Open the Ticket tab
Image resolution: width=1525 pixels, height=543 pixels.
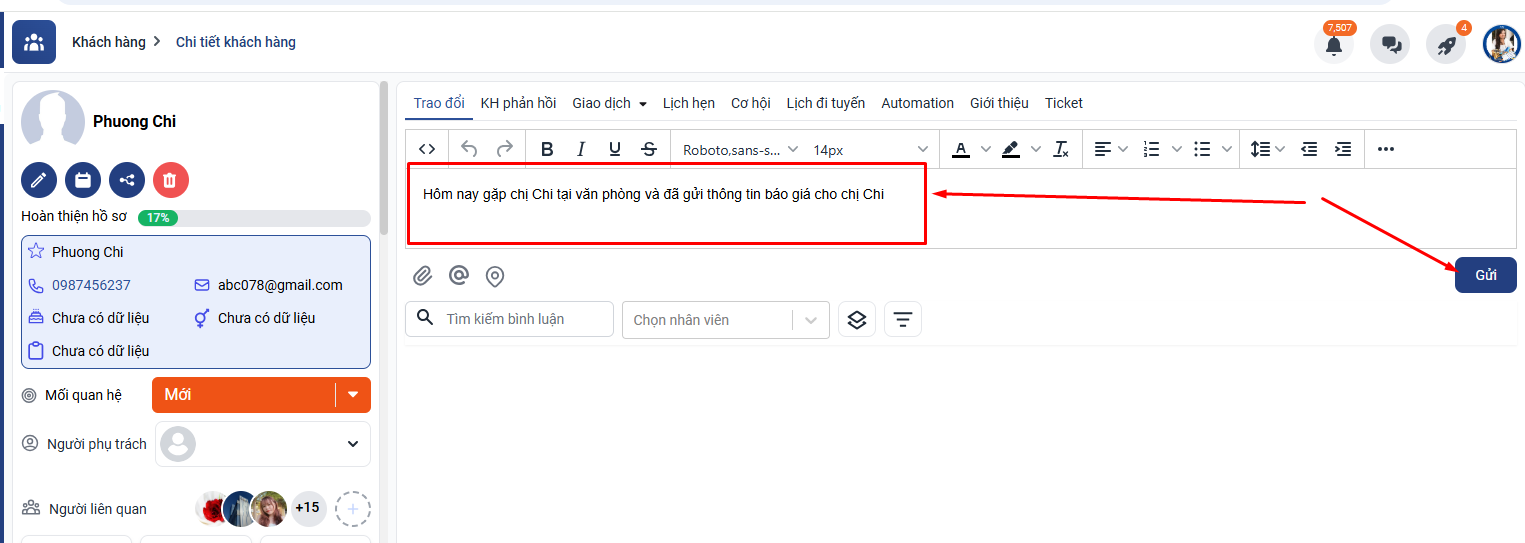pos(1063,103)
